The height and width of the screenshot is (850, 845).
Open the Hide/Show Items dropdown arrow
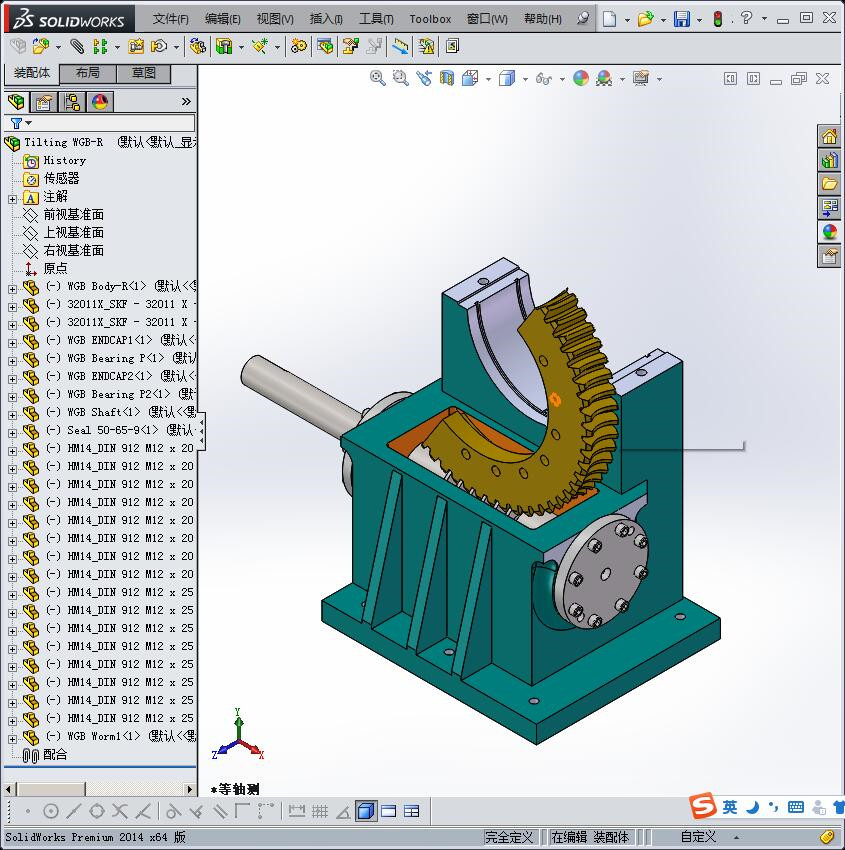(562, 79)
